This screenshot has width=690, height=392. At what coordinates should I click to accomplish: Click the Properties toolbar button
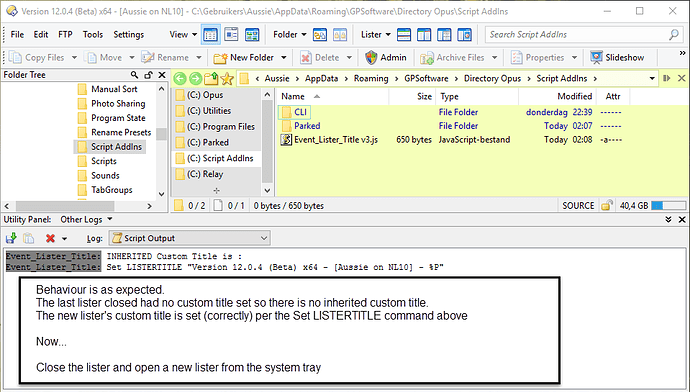pyautogui.click(x=537, y=57)
